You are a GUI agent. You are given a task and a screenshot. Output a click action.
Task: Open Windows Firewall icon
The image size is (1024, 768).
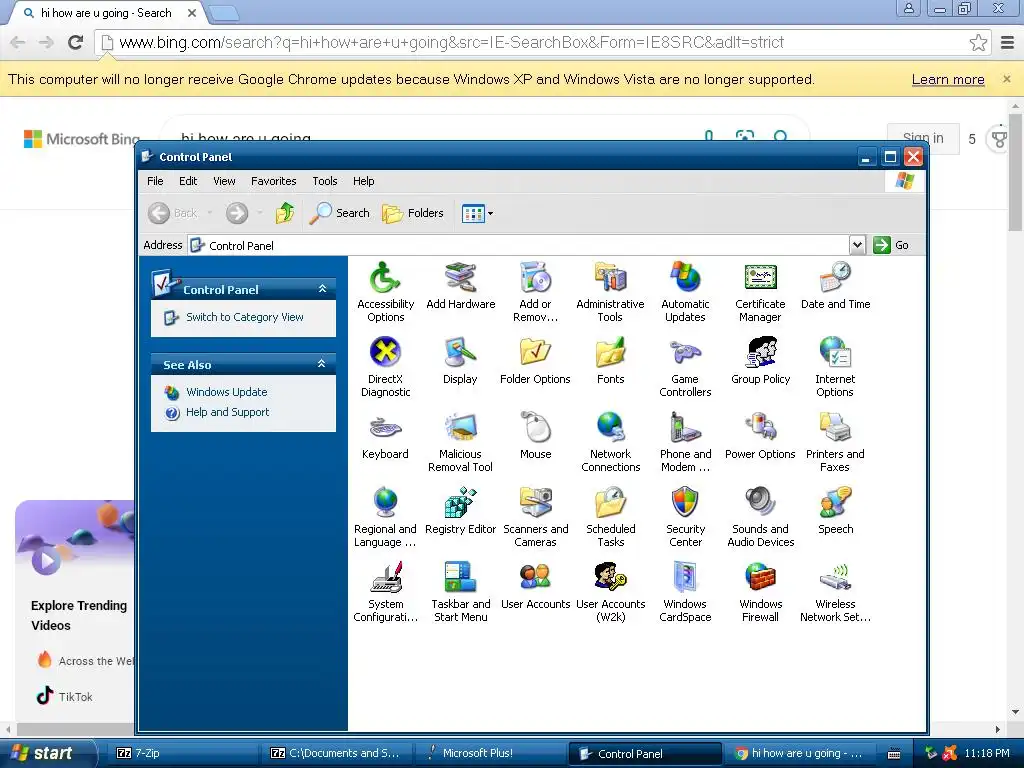coord(760,592)
